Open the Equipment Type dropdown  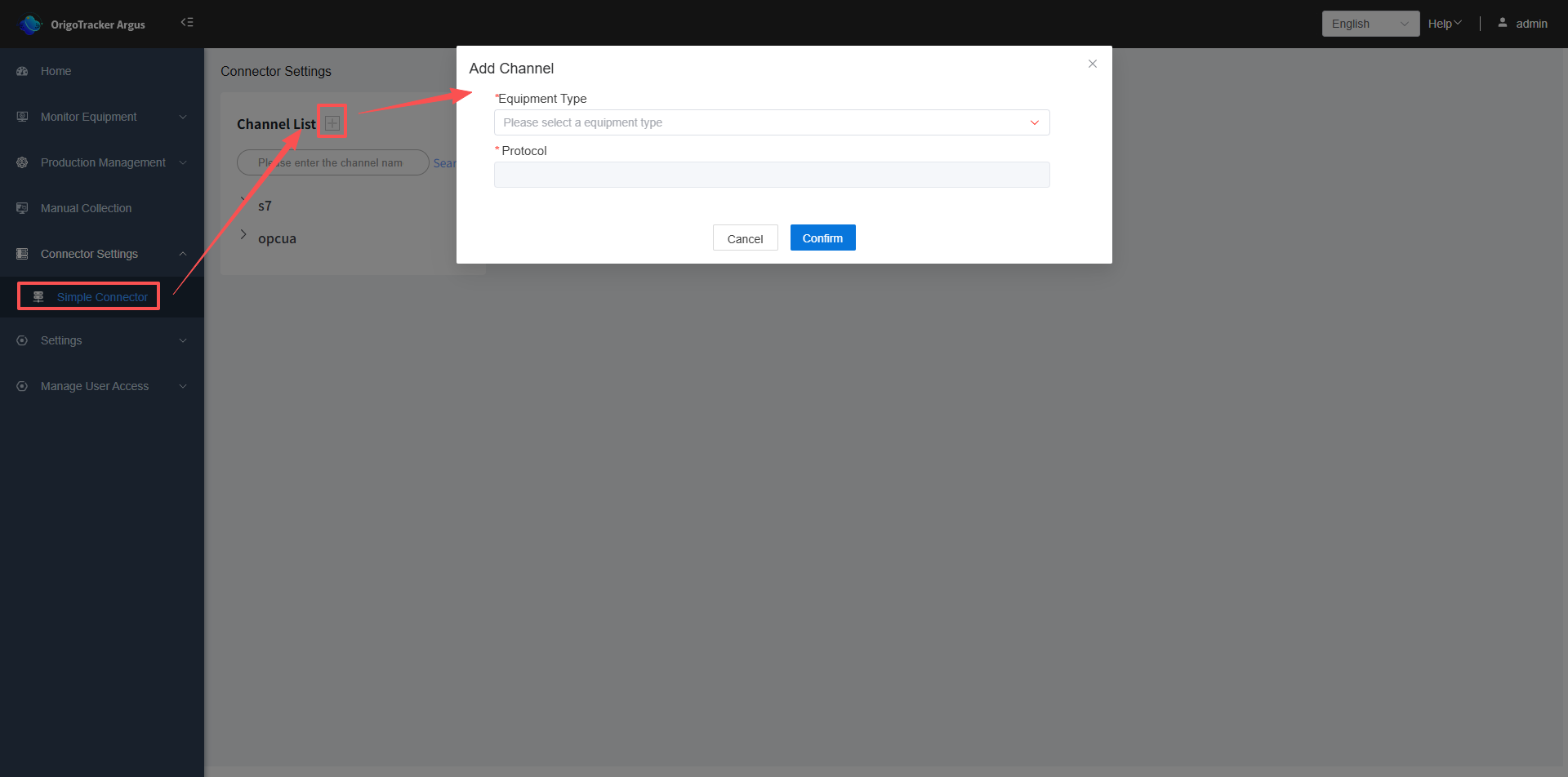click(772, 122)
